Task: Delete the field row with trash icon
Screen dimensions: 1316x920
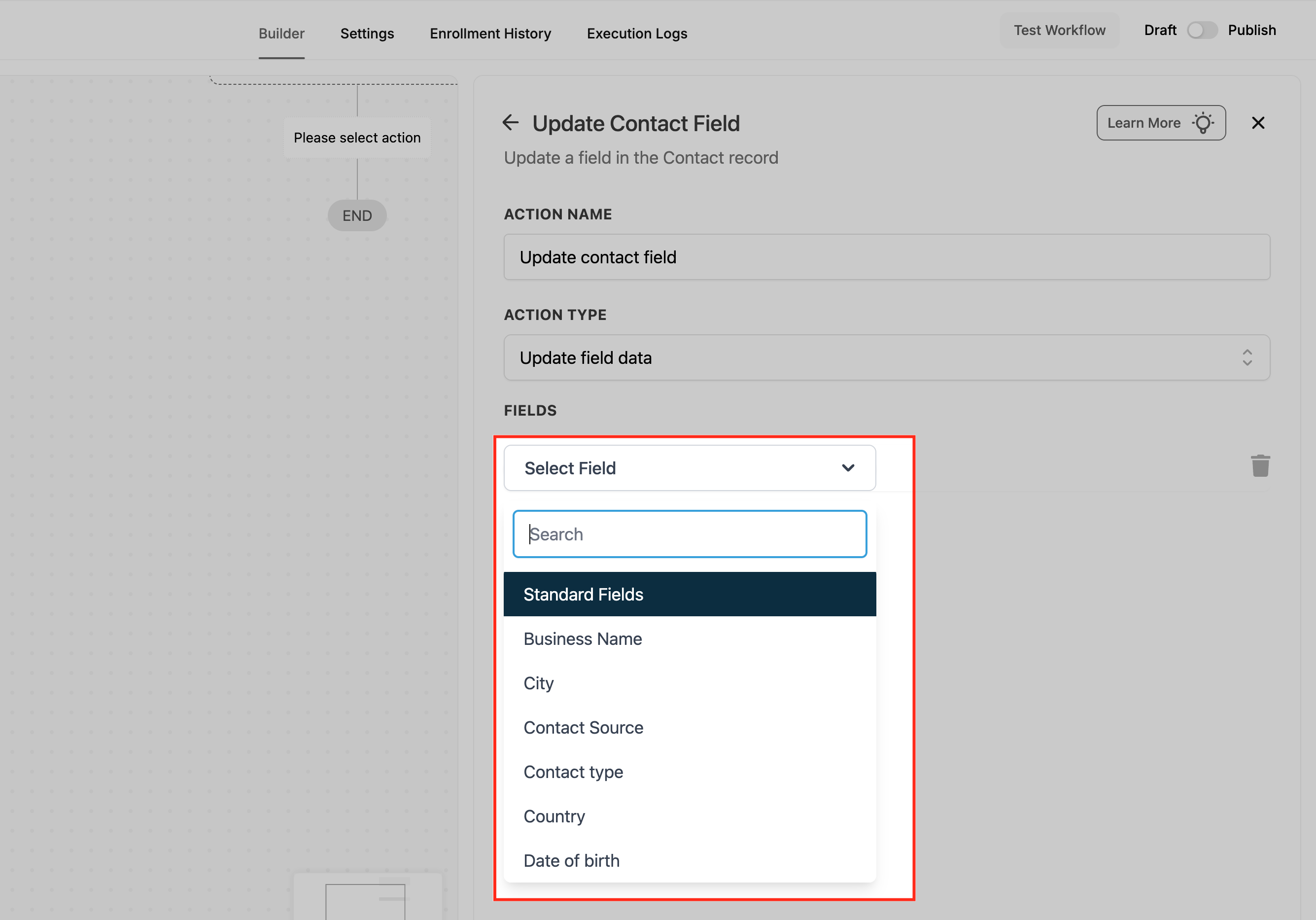Action: [x=1260, y=466]
